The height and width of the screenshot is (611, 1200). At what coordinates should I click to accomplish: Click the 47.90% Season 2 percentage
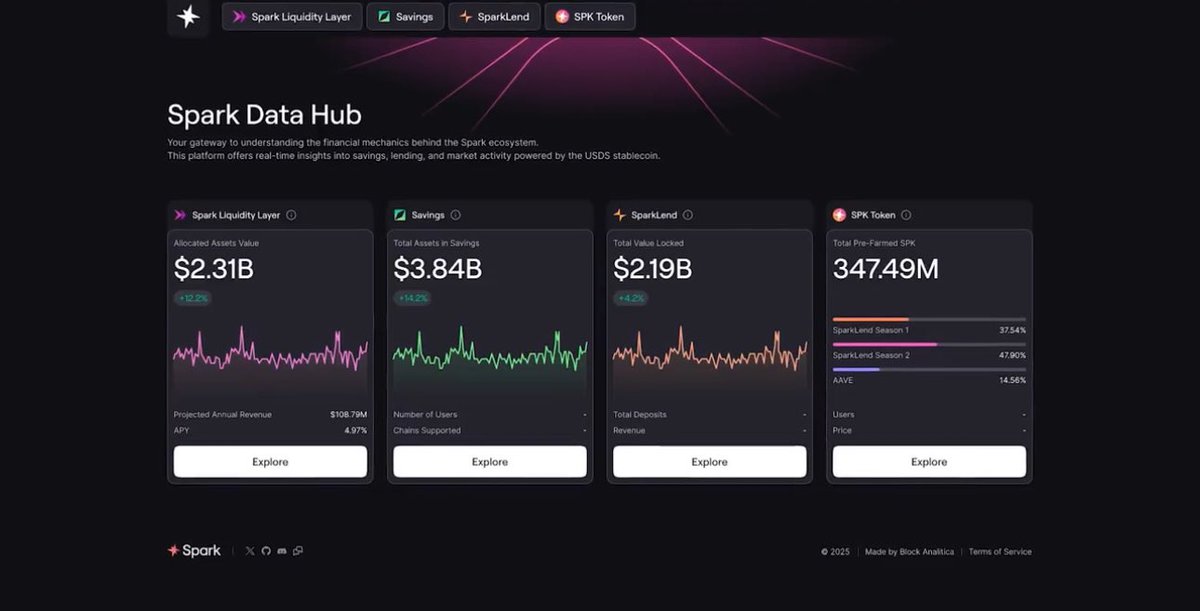pos(1012,355)
